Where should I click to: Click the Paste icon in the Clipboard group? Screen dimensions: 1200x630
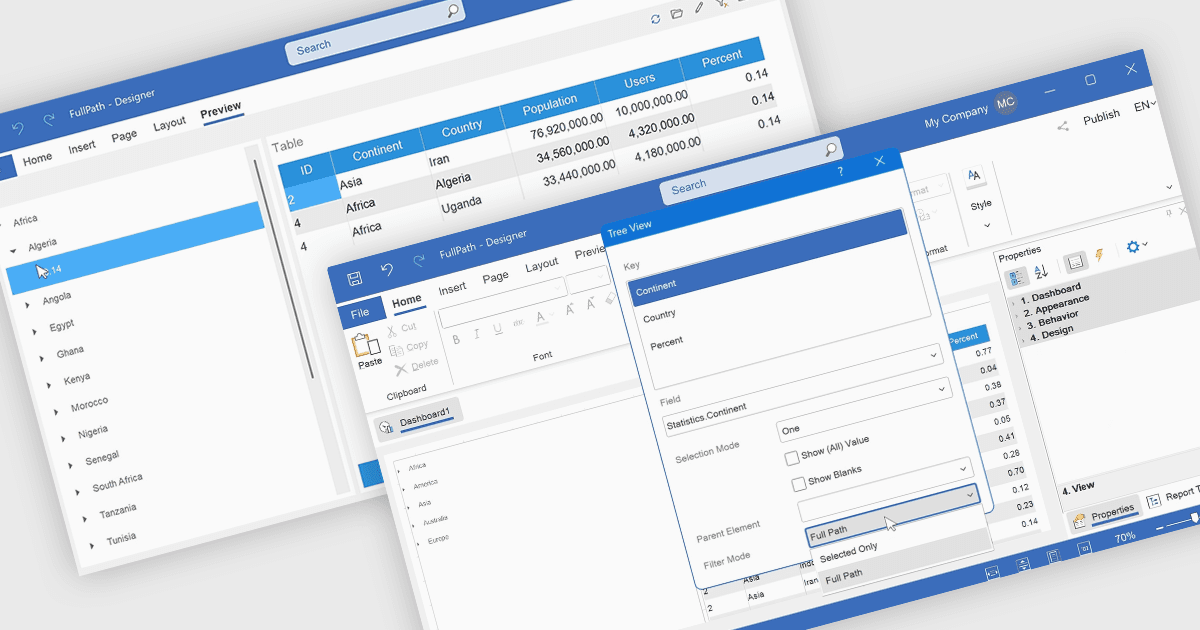point(367,347)
